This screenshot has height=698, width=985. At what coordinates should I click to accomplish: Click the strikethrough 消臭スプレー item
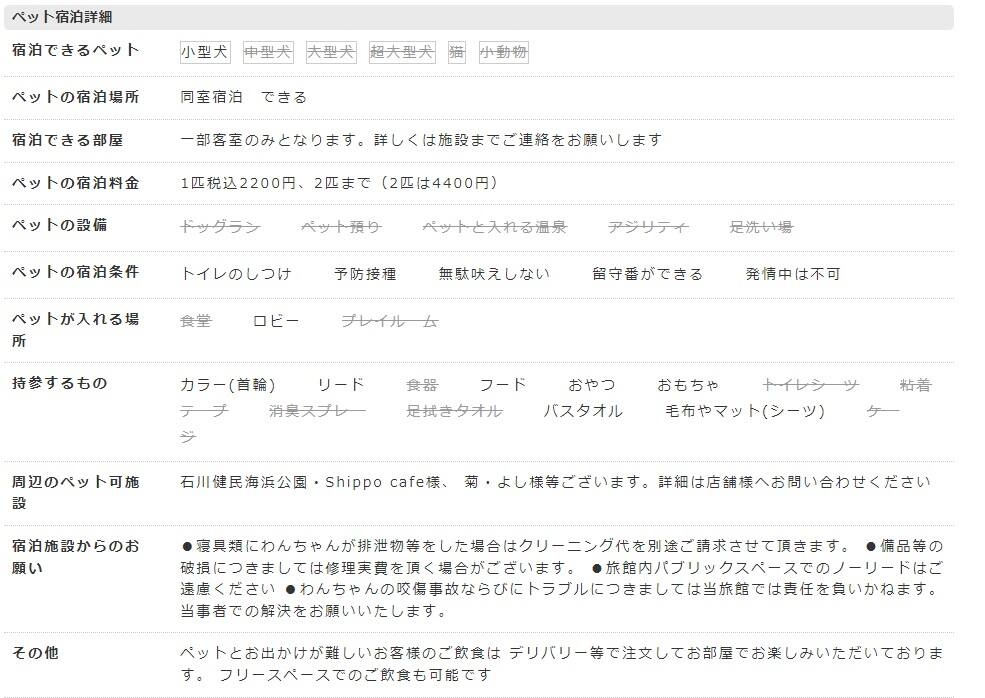click(317, 411)
